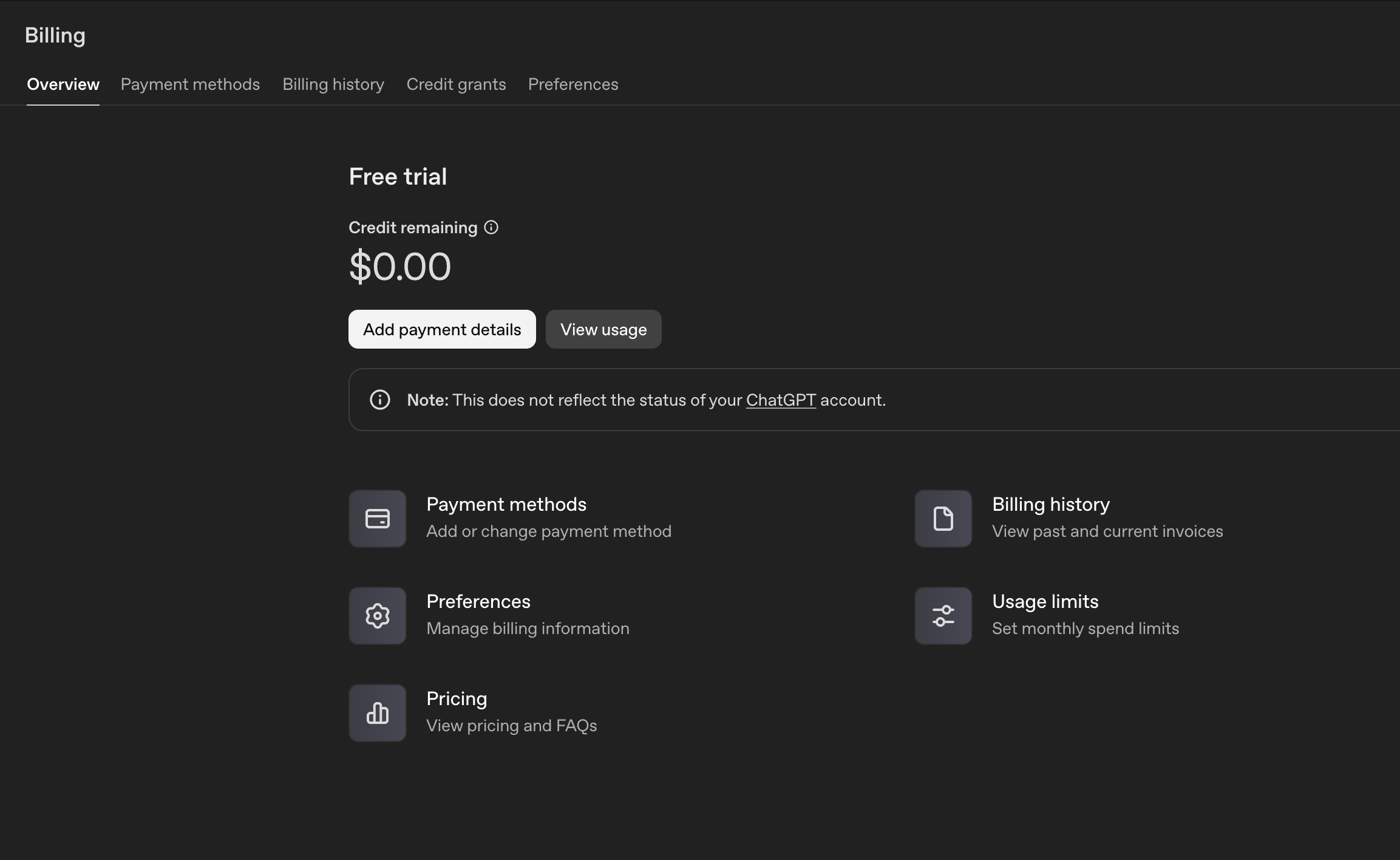1400x860 pixels.
Task: Open the Payment methods card title
Action: coord(506,505)
